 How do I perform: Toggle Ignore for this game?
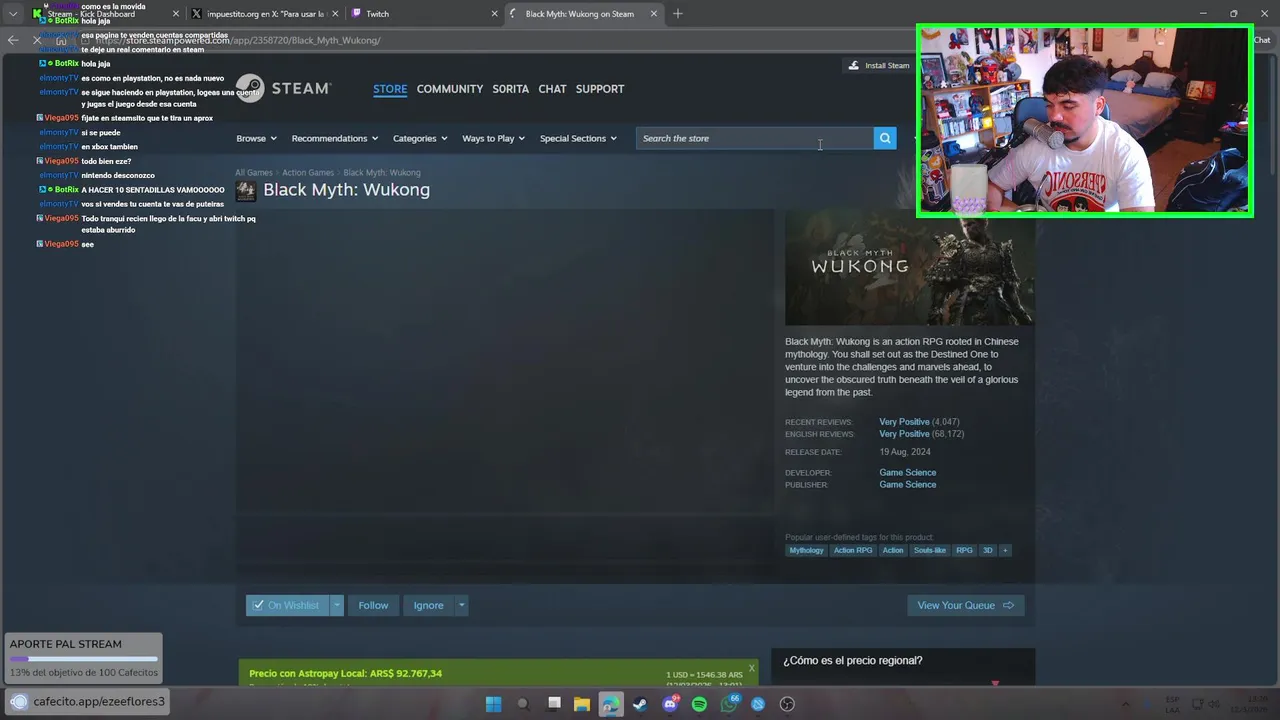pyautogui.click(x=428, y=605)
